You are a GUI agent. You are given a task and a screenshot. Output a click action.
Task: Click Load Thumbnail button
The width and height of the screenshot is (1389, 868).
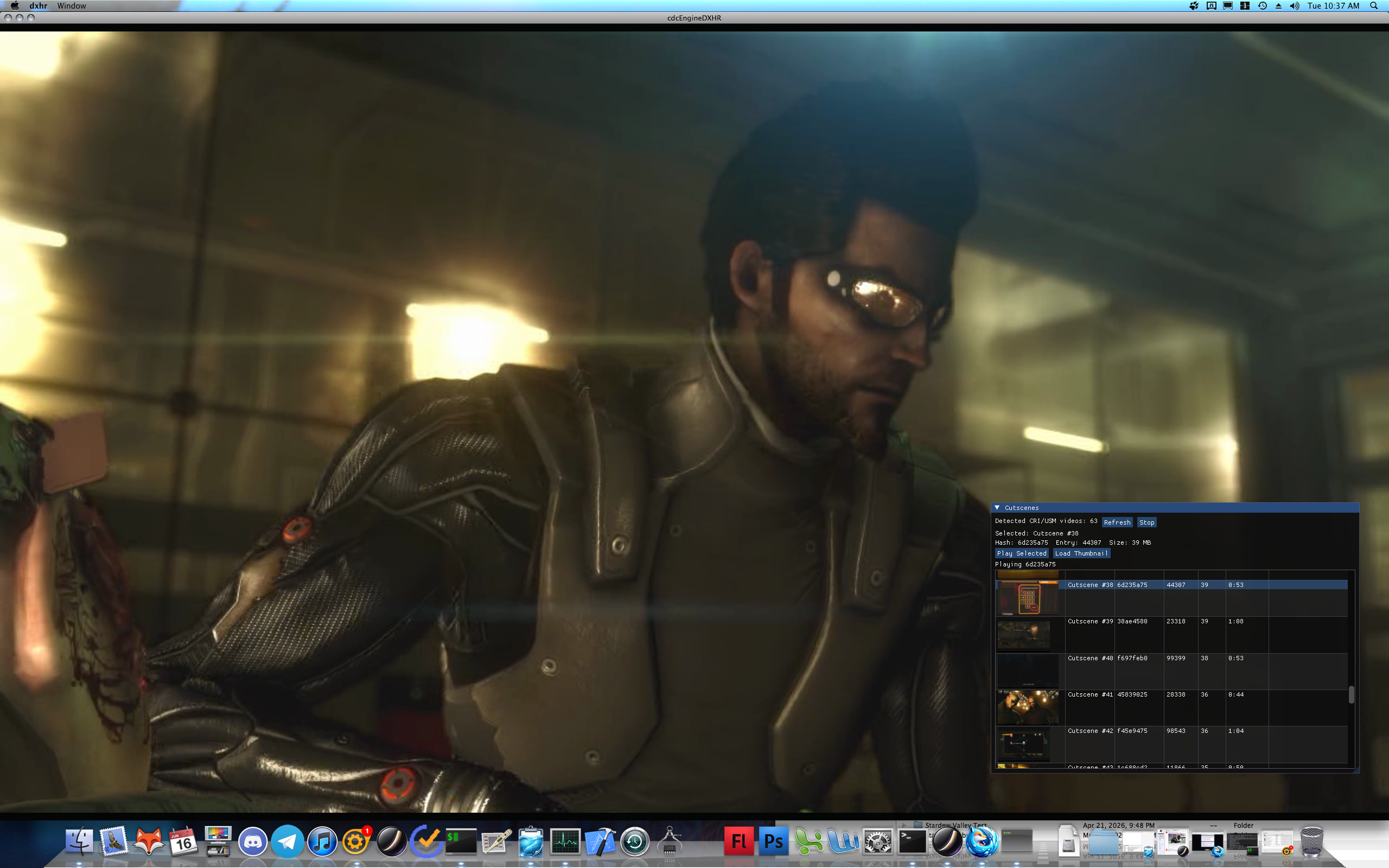tap(1081, 553)
